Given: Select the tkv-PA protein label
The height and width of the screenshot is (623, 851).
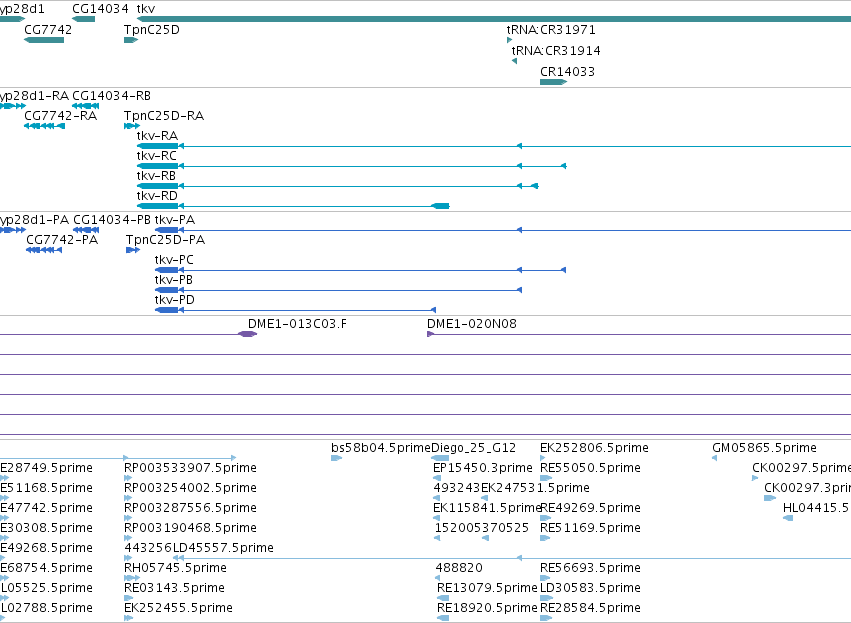Looking at the screenshot, I should point(175,220).
